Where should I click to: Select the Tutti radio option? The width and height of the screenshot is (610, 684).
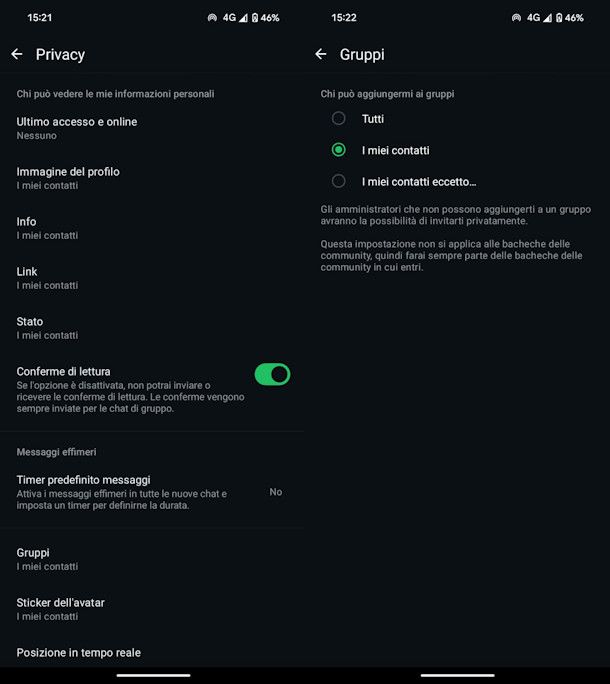339,119
